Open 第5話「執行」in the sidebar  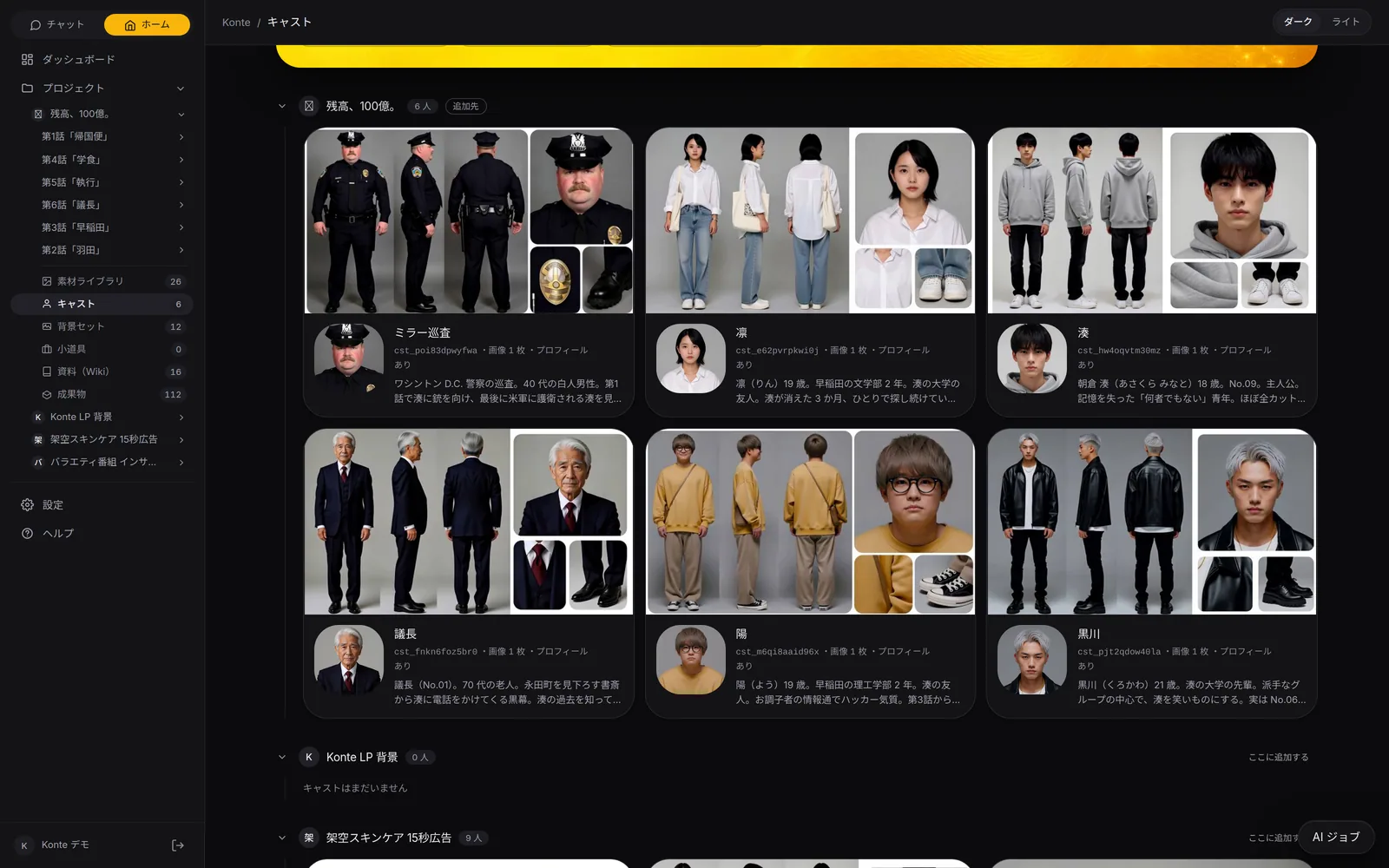102,182
